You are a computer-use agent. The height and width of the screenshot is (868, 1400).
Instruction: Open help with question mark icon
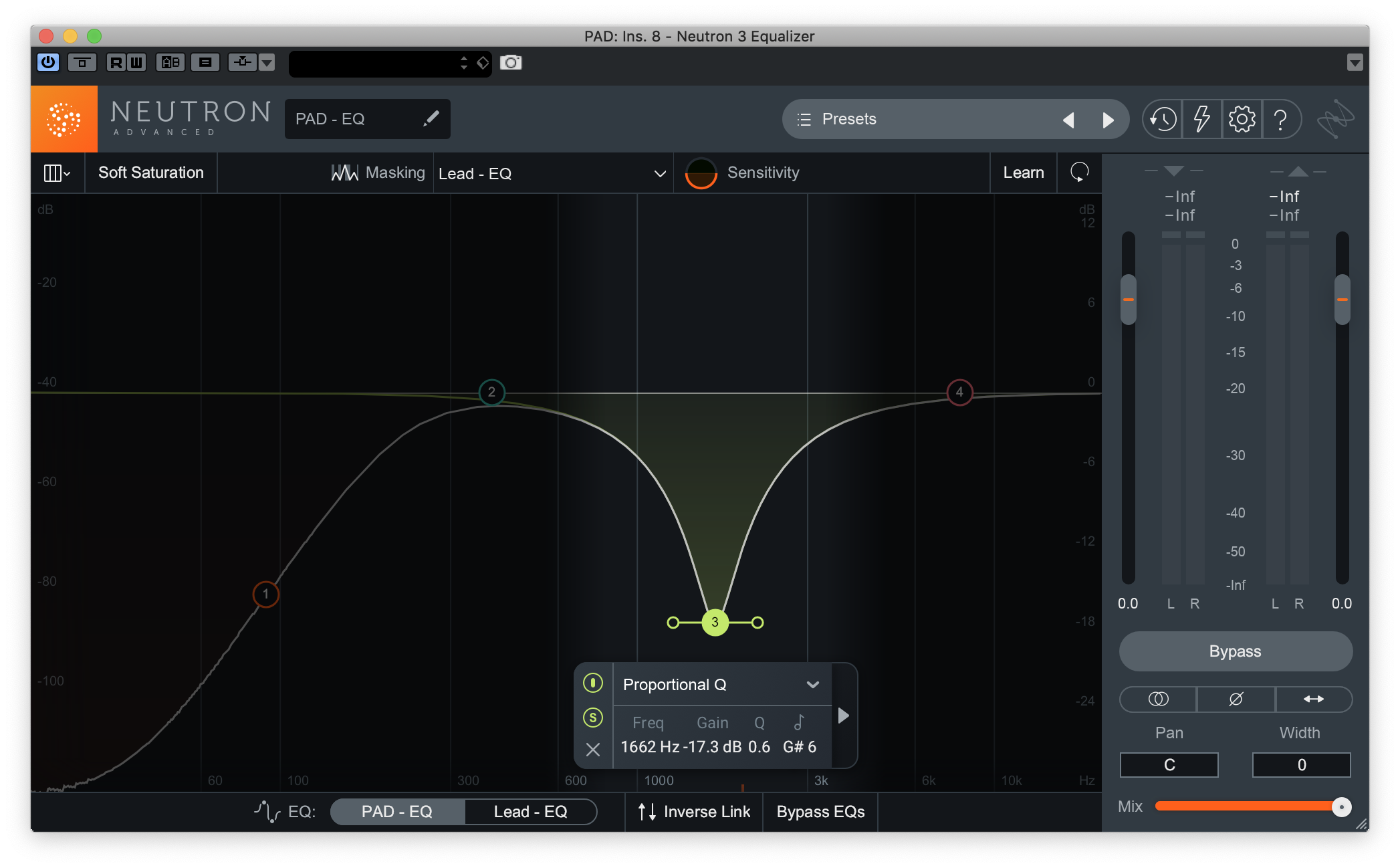[x=1280, y=120]
